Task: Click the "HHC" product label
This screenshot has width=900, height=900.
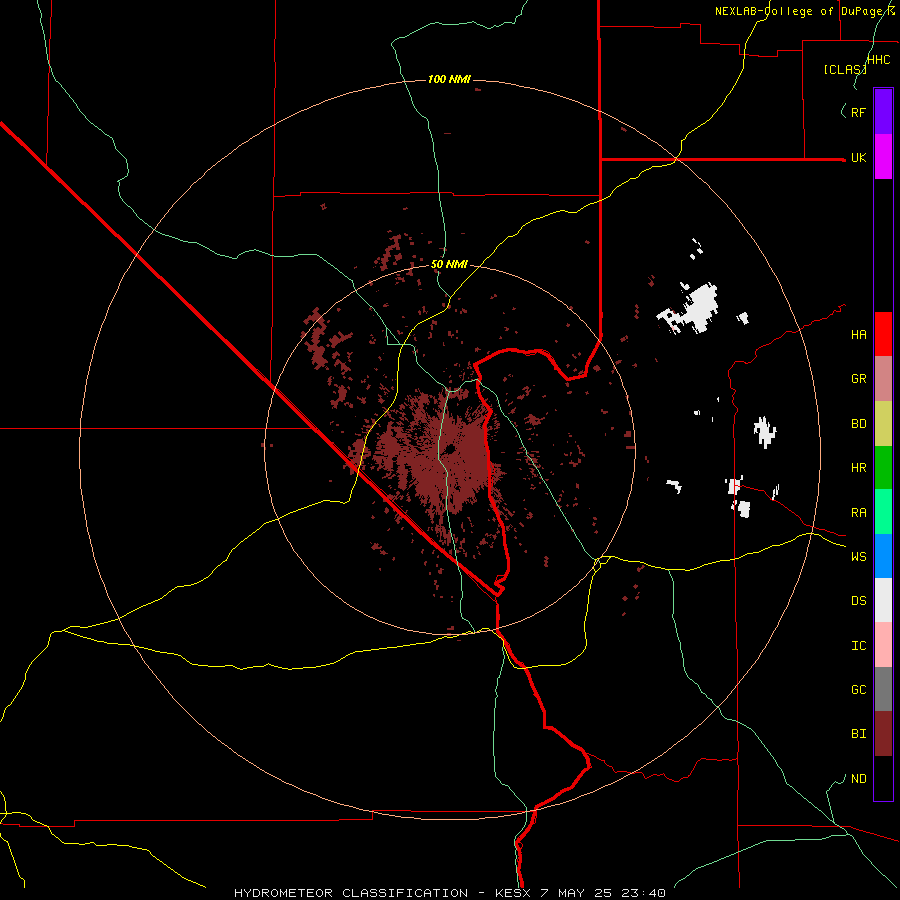Action: click(x=878, y=60)
